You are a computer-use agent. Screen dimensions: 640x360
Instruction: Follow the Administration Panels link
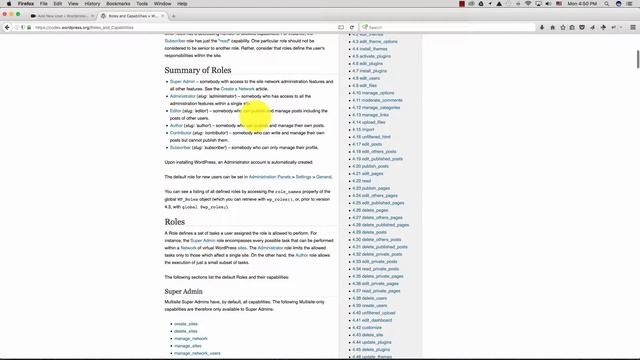coord(270,177)
